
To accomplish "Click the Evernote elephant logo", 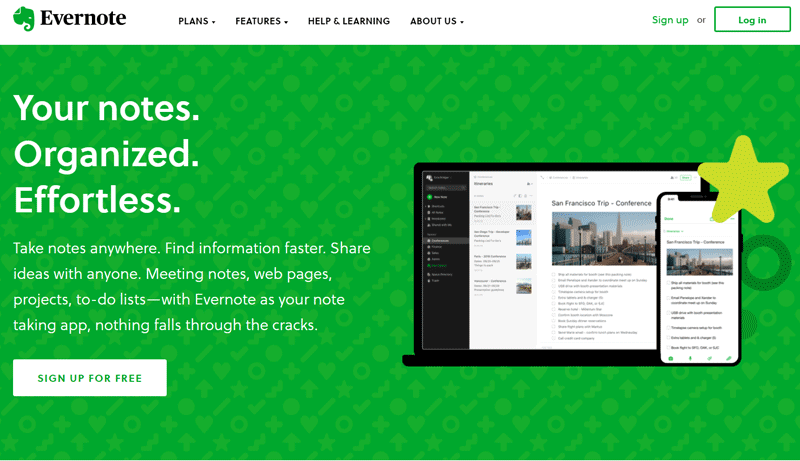I will pos(23,19).
